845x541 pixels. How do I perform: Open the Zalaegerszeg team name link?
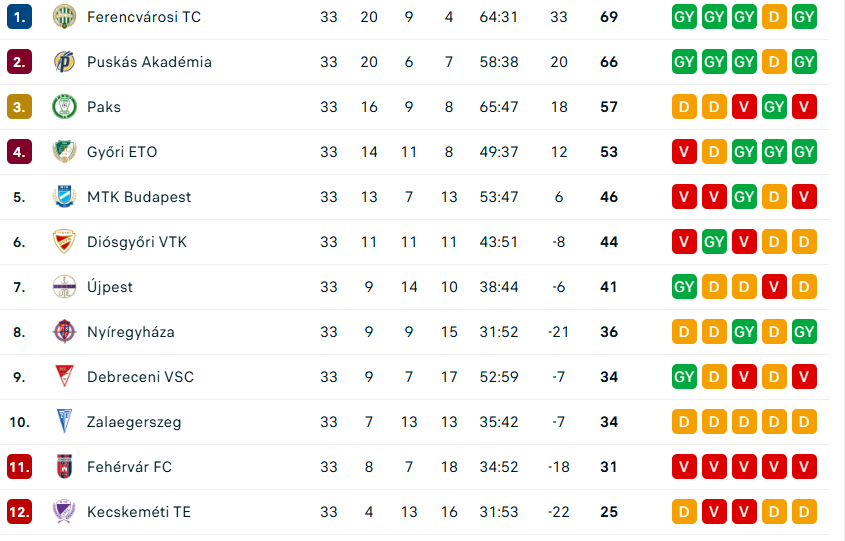[134, 422]
